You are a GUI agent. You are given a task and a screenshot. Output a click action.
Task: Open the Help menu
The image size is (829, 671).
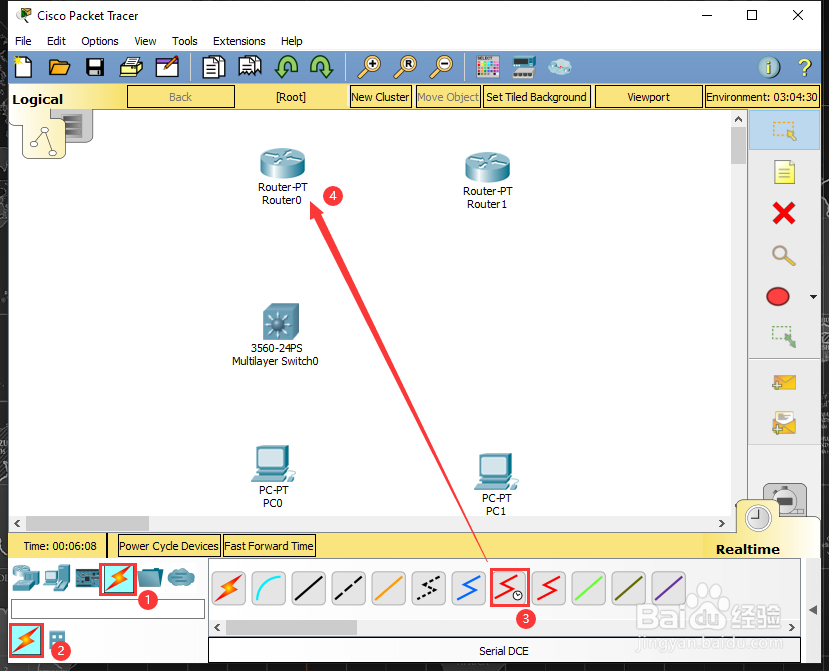click(x=291, y=41)
